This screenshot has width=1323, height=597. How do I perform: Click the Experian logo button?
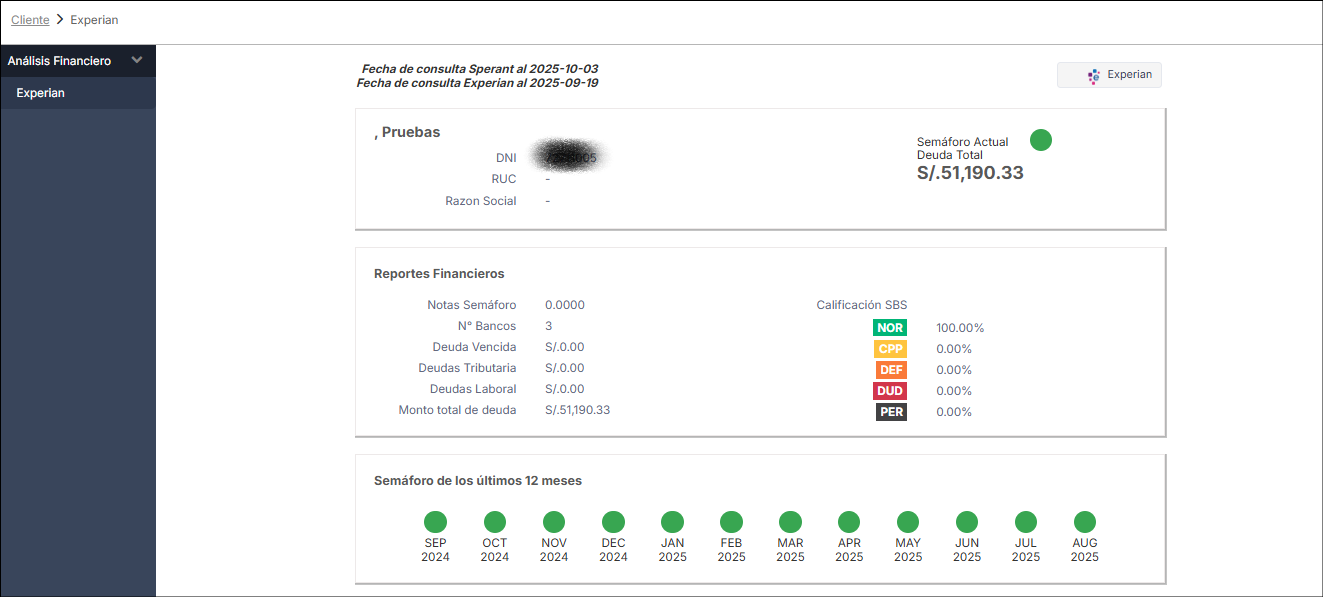[x=1109, y=75]
